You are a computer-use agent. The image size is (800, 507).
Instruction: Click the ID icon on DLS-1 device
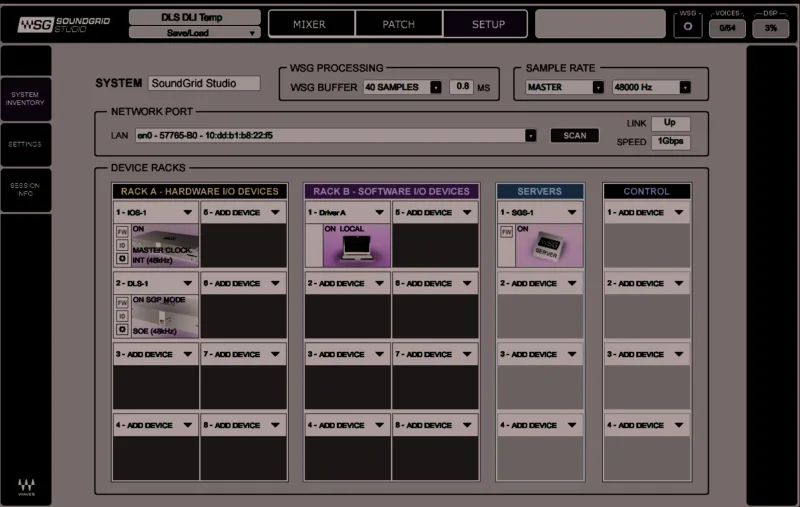122,316
